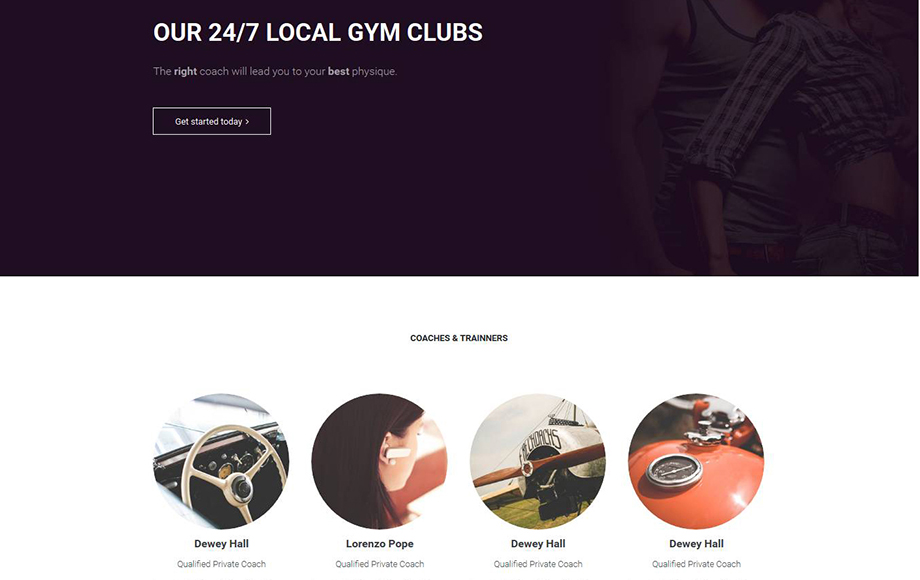Click Qualified Private Coach under motorcycle photo coach
The width and height of the screenshot is (920, 580).
coord(696,564)
